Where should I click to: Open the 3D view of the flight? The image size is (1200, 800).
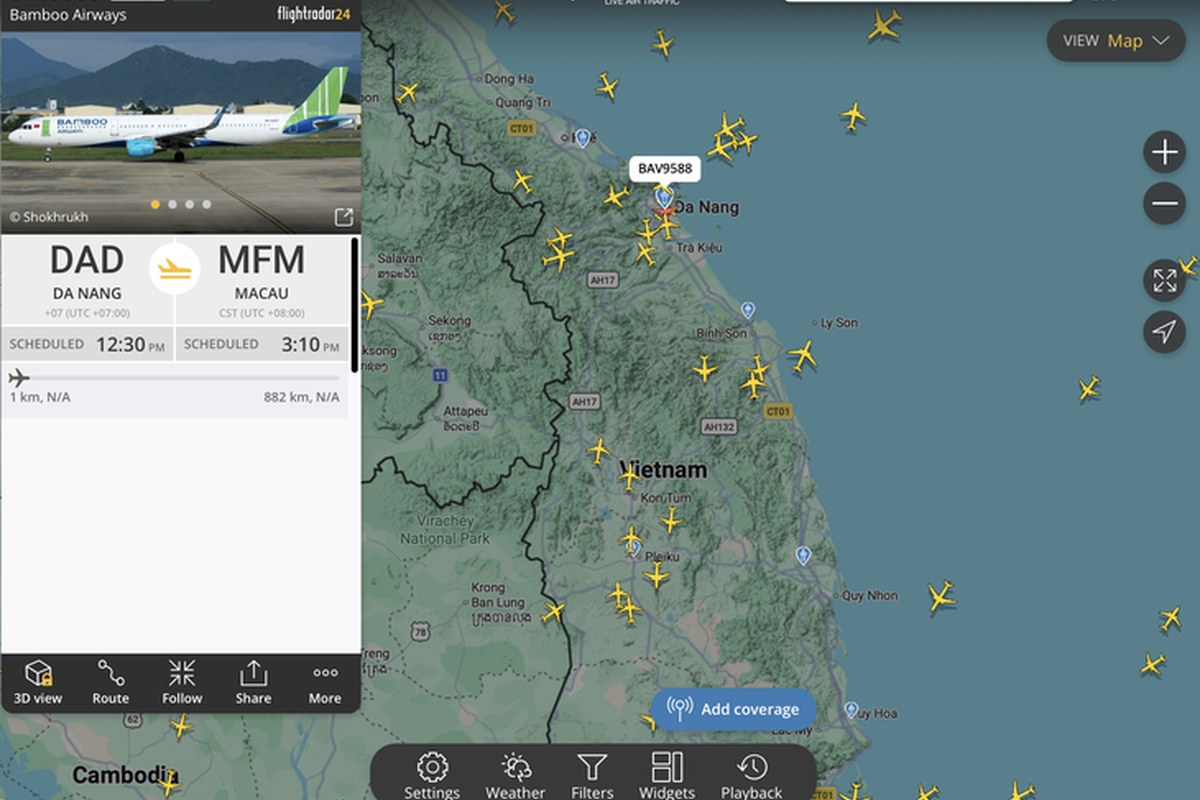click(38, 683)
